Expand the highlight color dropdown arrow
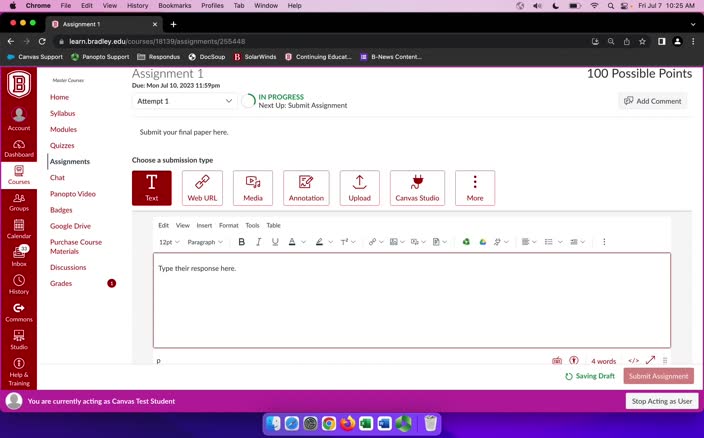Image resolution: width=704 pixels, height=438 pixels. click(x=330, y=242)
